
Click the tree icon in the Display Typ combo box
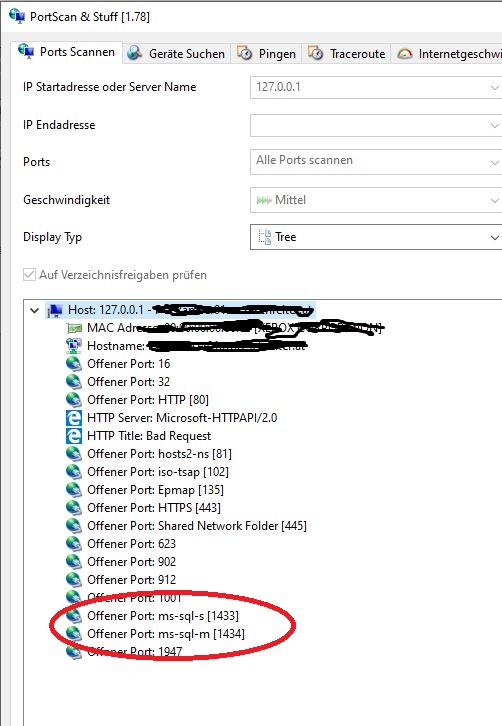click(265, 237)
